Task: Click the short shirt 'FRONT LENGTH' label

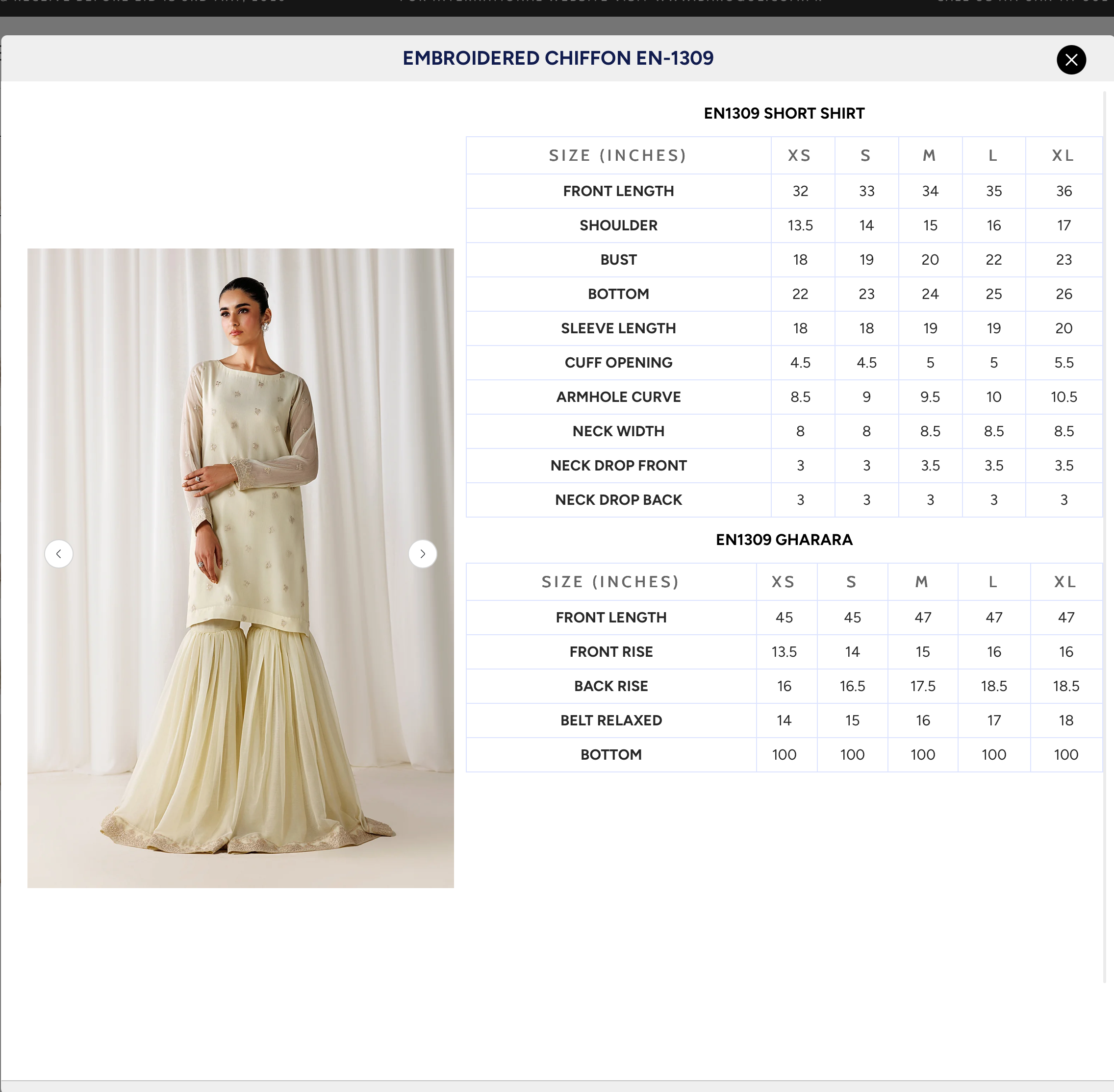Action: [618, 191]
